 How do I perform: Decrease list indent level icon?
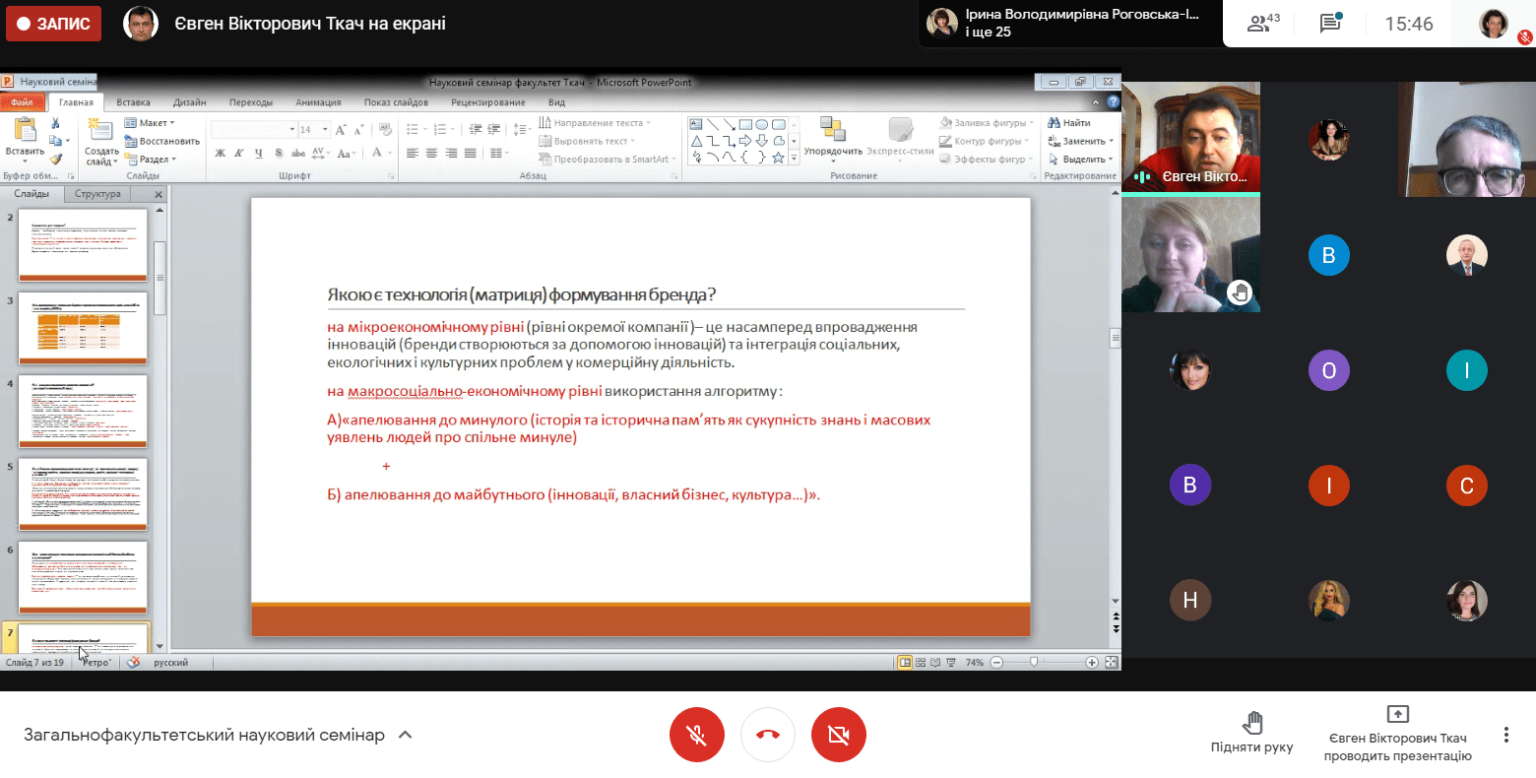pos(475,129)
